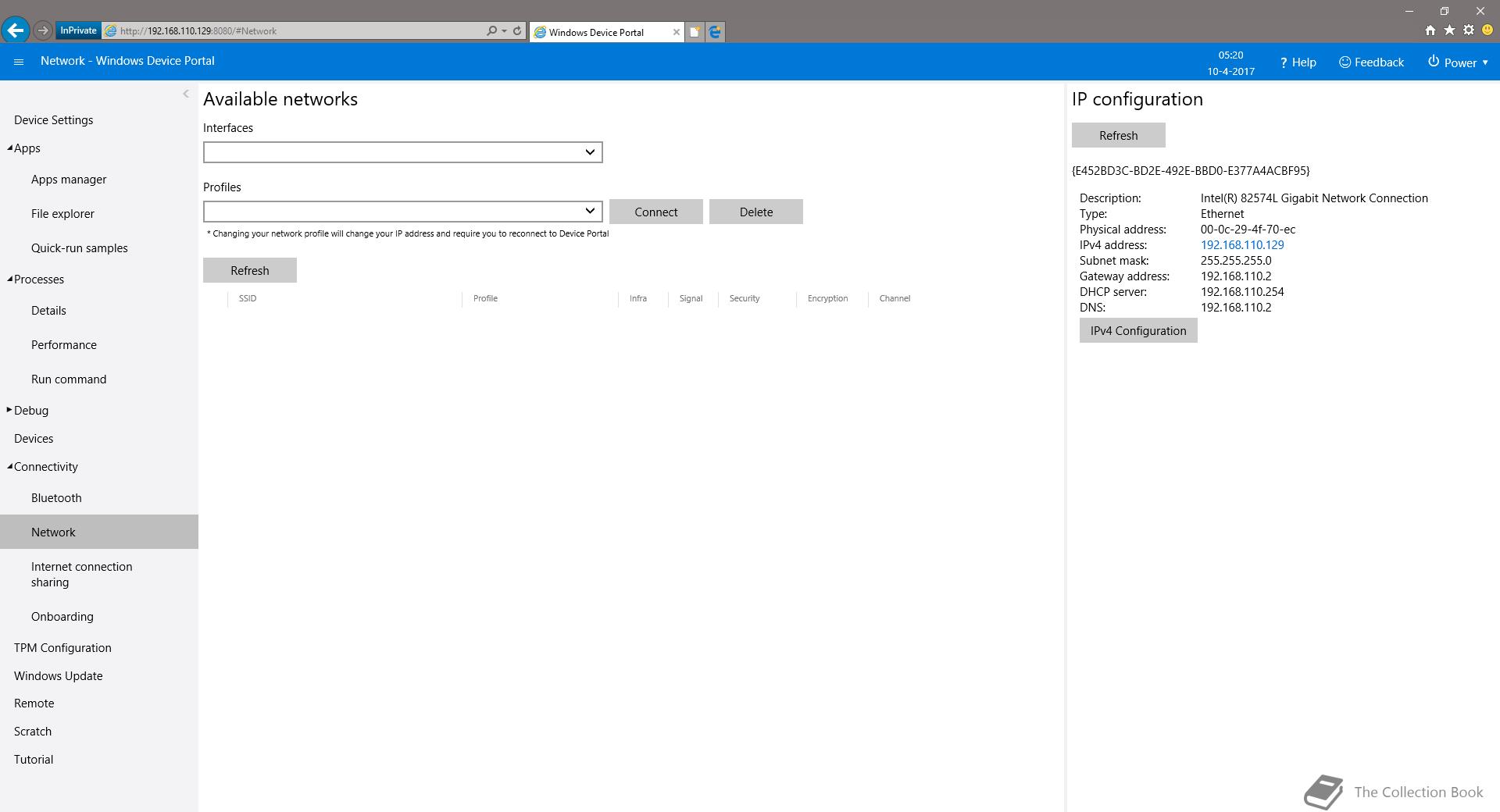Click the physical address 00-0c-29-4f-70-ec
The image size is (1500, 812).
point(1248,230)
